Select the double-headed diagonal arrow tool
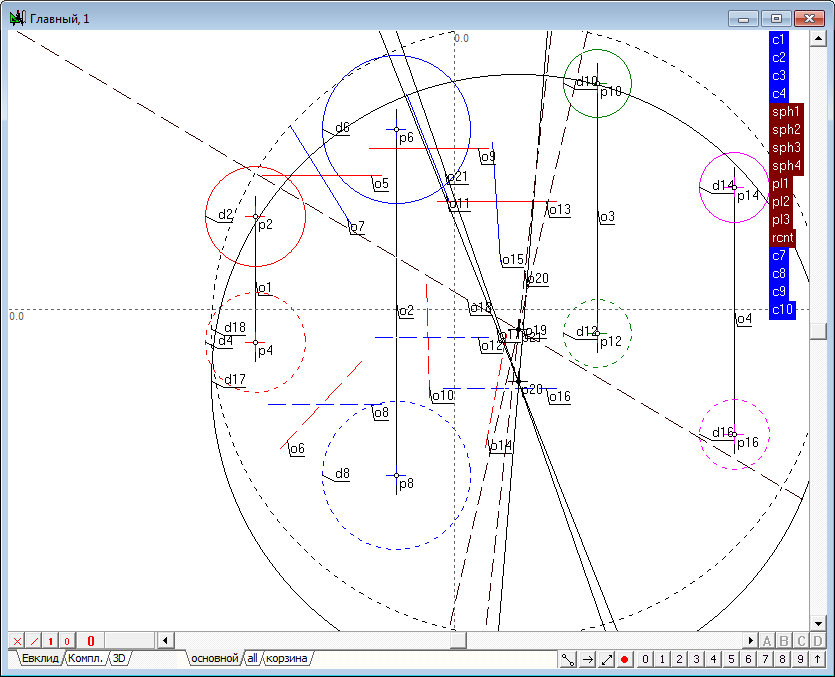 click(607, 659)
